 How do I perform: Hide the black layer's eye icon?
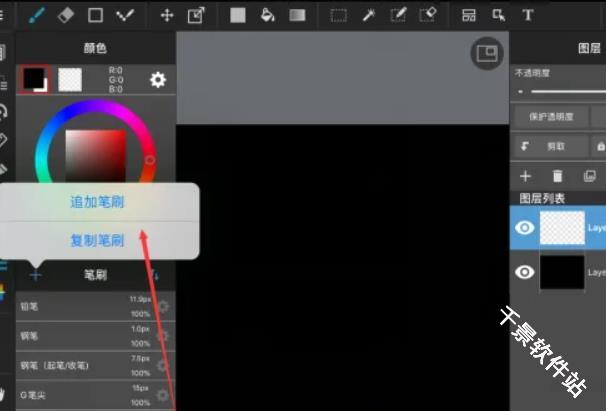point(524,272)
